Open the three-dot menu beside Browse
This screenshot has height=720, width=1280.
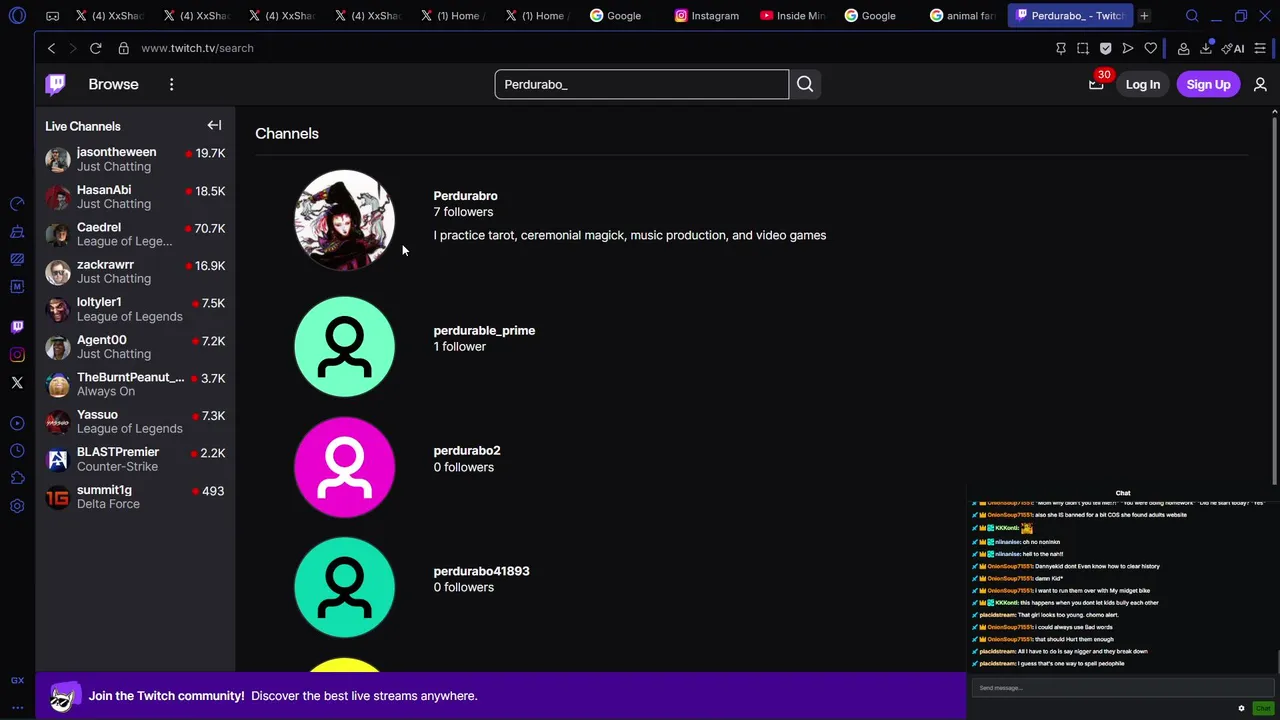click(x=171, y=84)
